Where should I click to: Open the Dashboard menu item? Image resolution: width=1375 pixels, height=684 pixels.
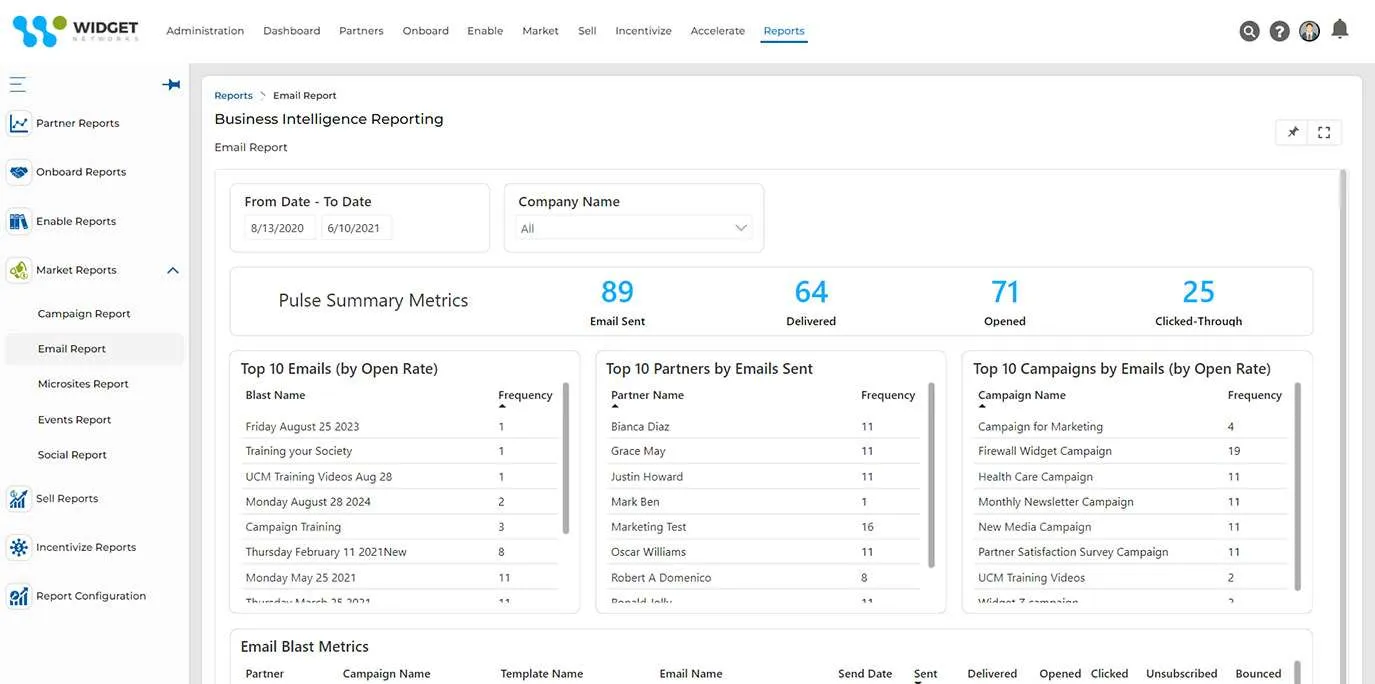coord(291,31)
